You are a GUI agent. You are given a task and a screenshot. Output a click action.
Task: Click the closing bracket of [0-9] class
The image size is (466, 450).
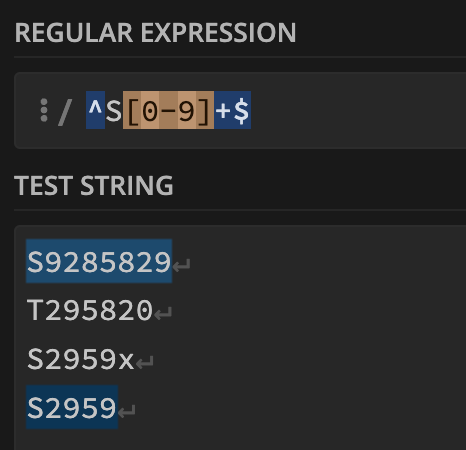205,110
